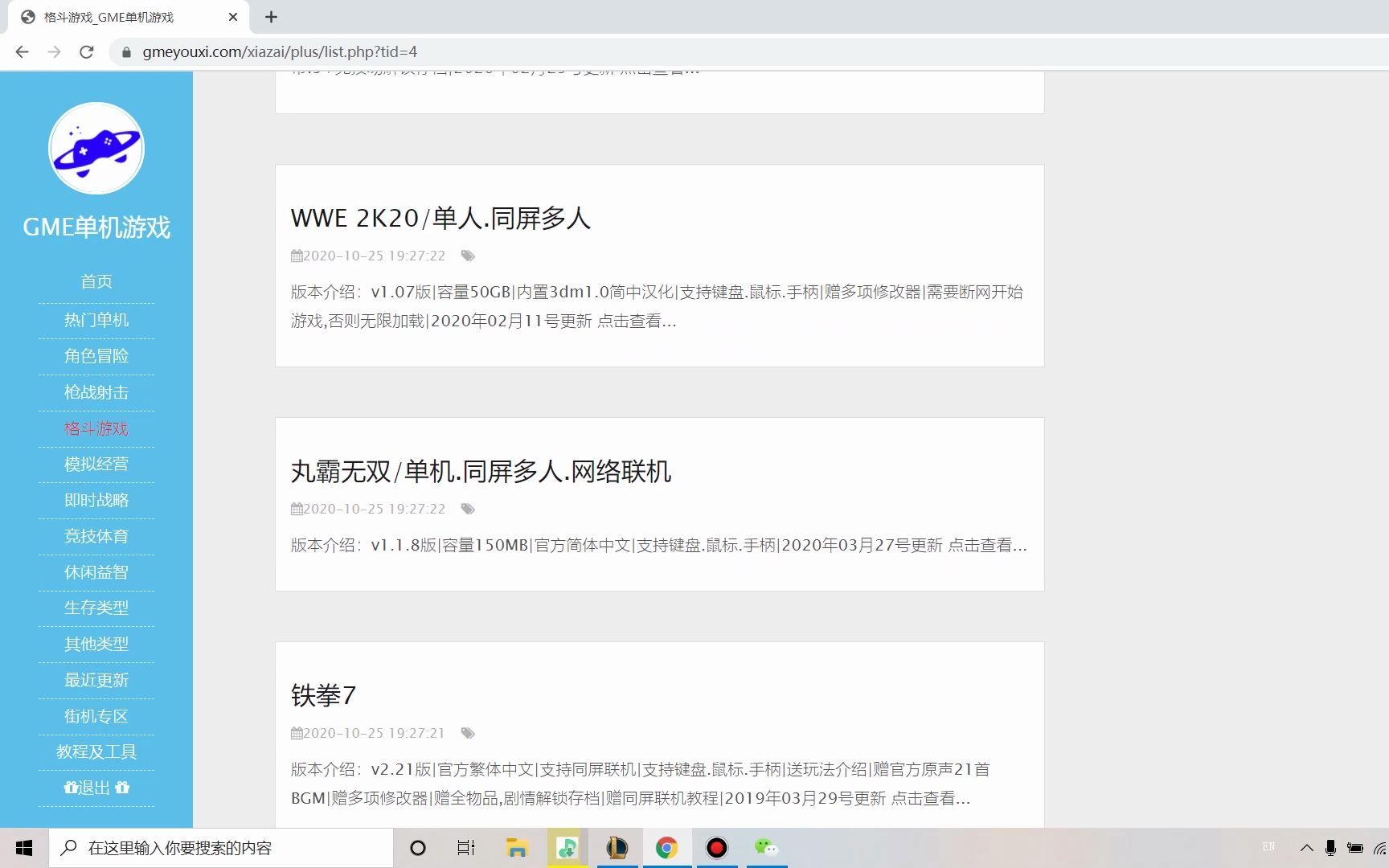
Task: Open 模拟经营 category
Action: [96, 464]
